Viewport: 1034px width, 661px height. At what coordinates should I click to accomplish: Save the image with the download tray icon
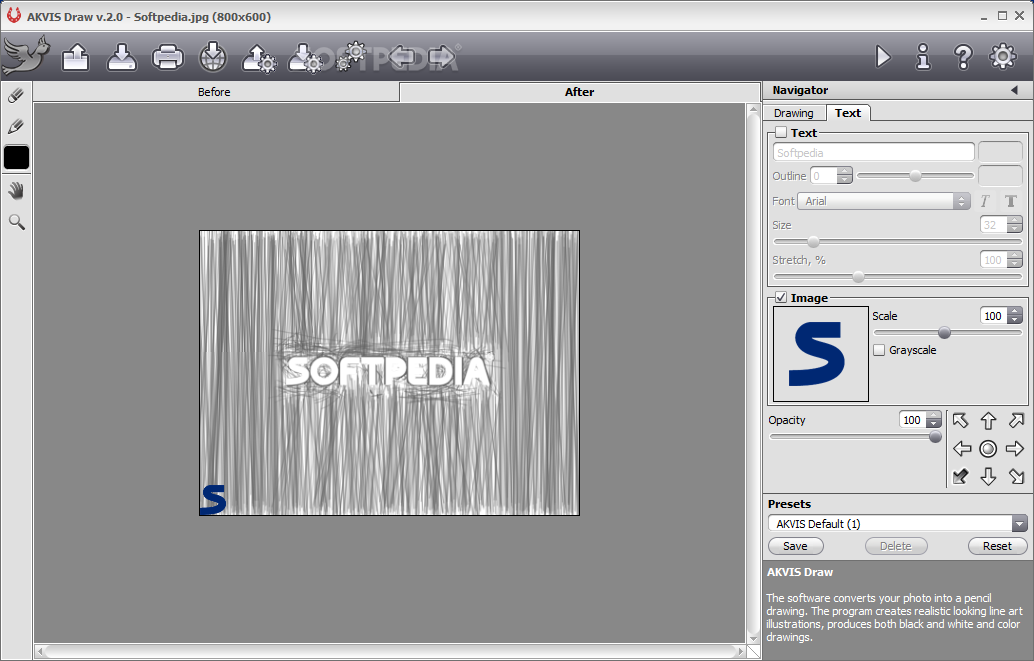coord(122,57)
